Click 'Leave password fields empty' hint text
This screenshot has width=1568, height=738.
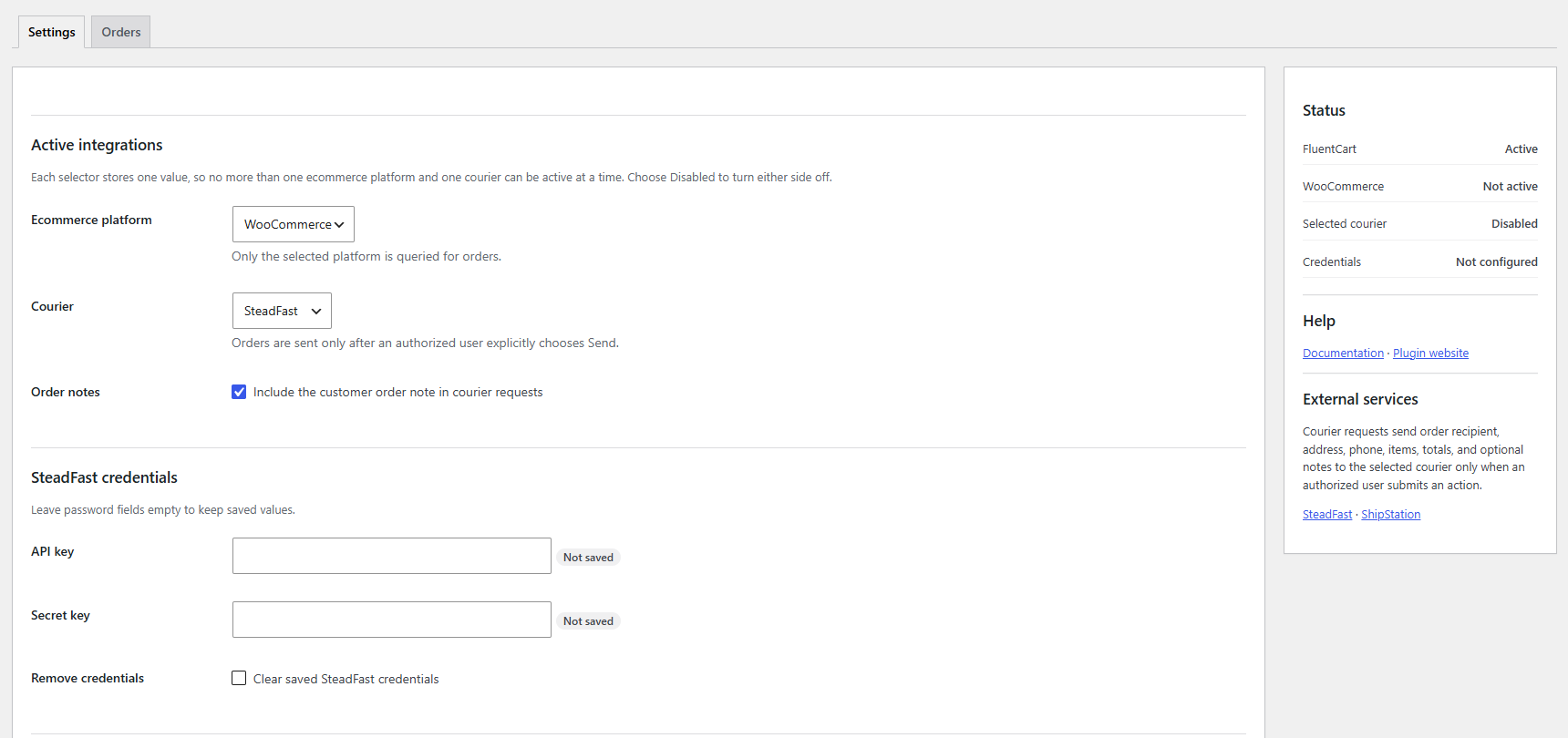[163, 510]
